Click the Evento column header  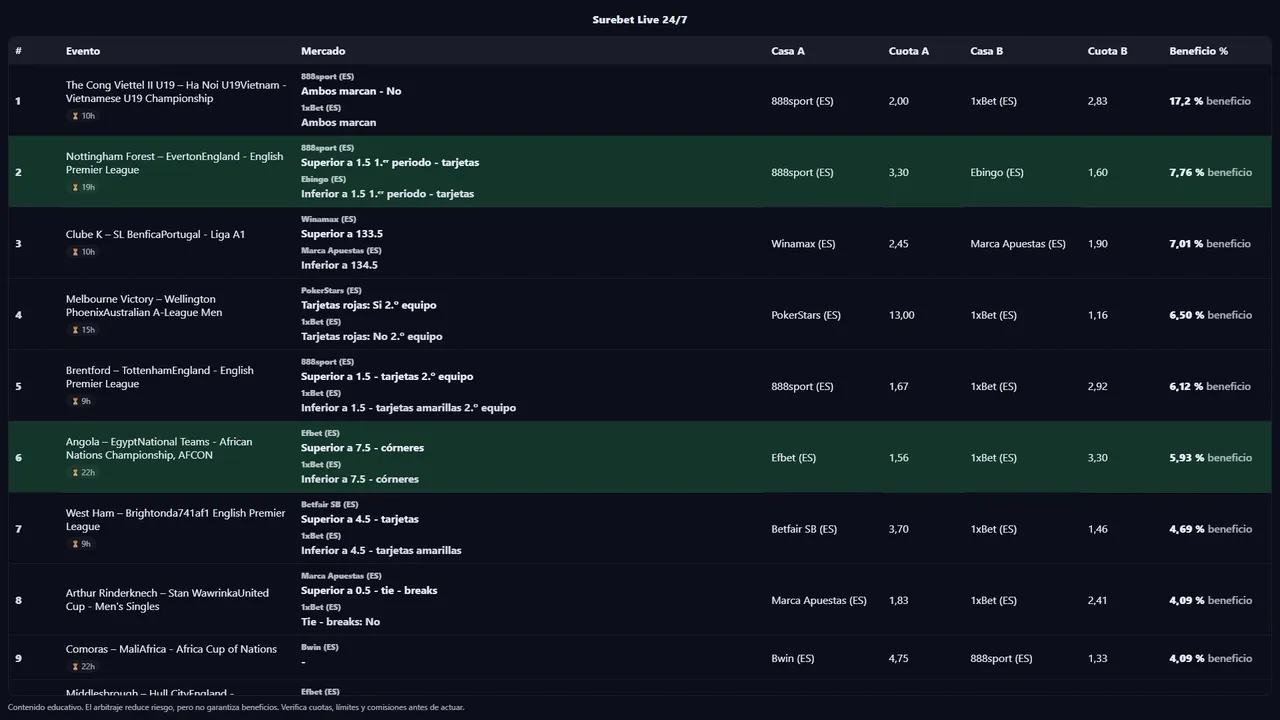point(83,51)
